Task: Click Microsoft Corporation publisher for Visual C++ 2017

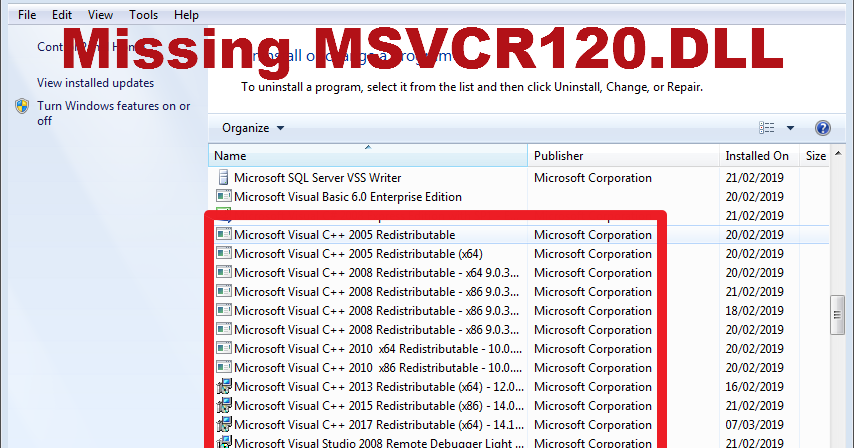Action: tap(593, 425)
